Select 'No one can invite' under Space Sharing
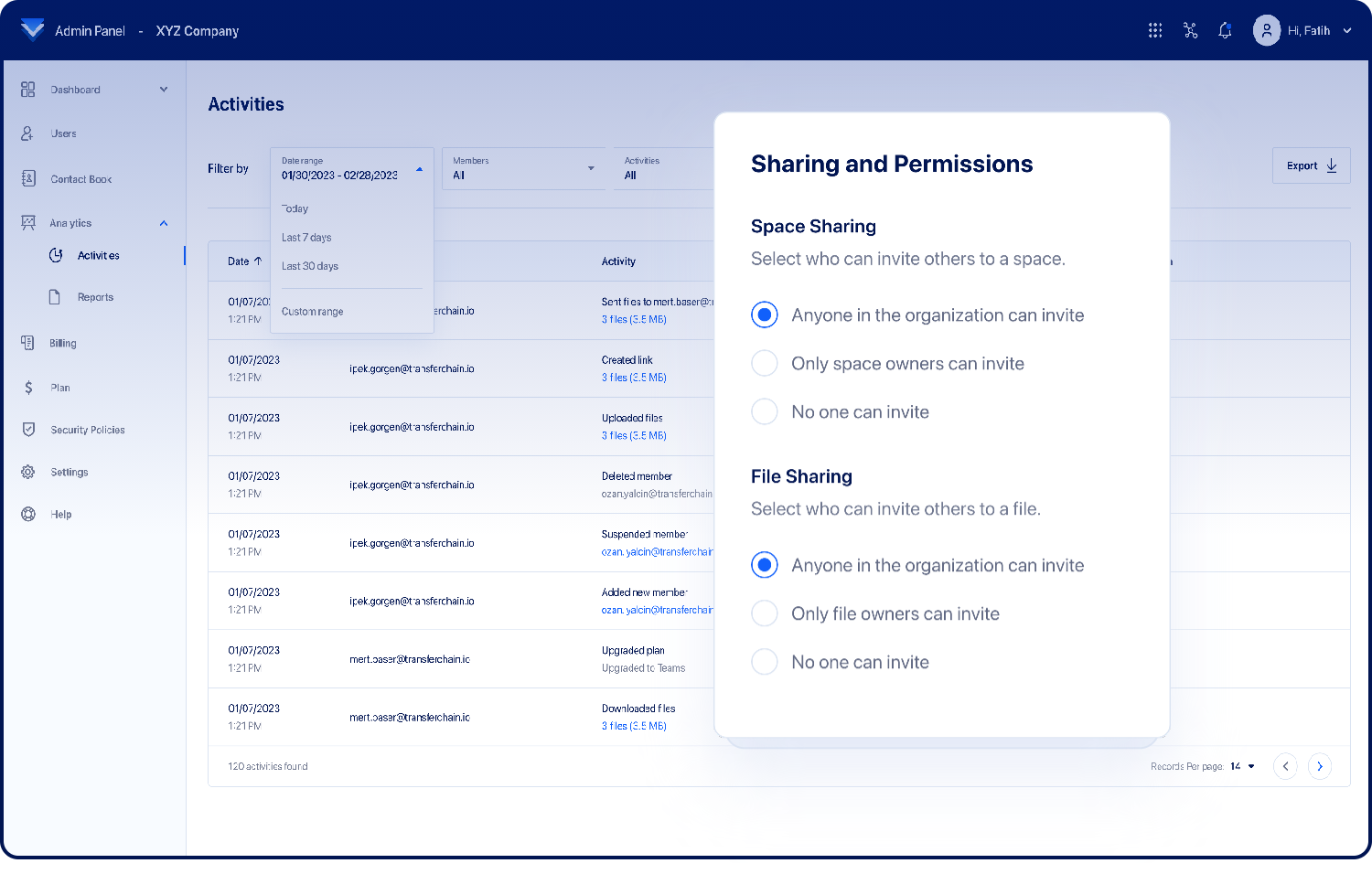Image resolution: width=1372 pixels, height=874 pixels. (x=765, y=411)
